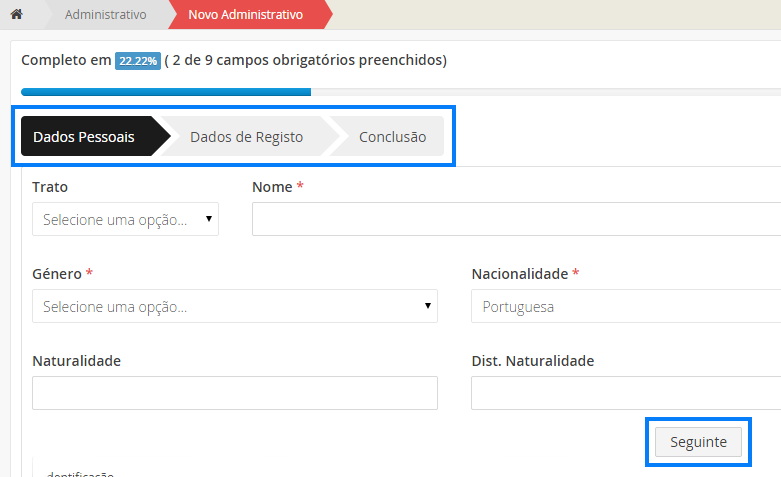Click the Nacionalidade field showing Portuguesa
Screen dimensions: 781x477
pos(625,307)
